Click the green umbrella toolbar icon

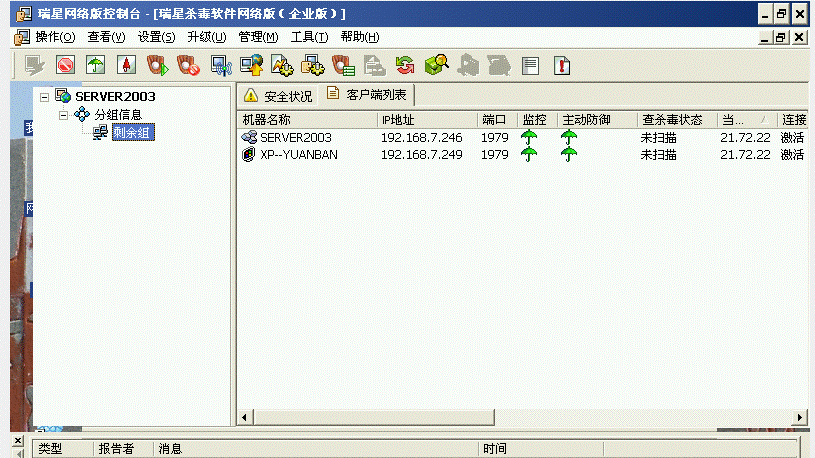(x=96, y=66)
